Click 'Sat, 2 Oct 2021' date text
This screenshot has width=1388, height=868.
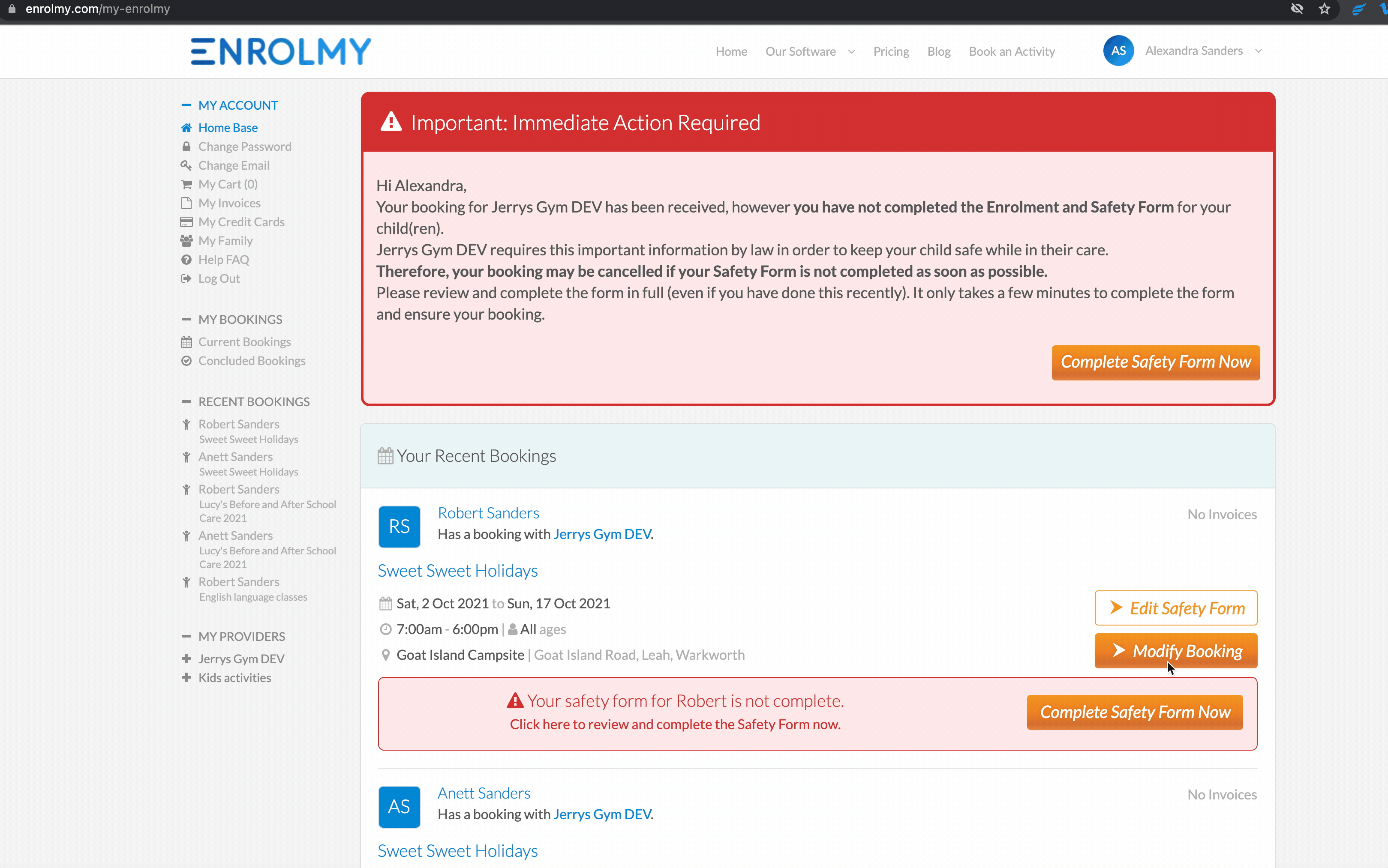[442, 604]
